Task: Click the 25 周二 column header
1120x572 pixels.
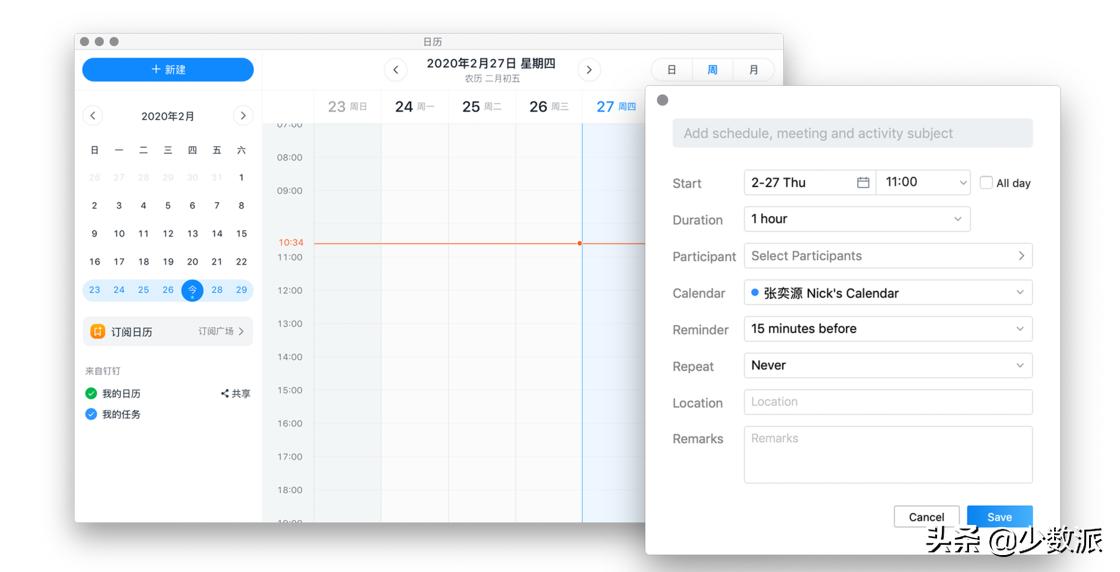Action: pyautogui.click(x=481, y=106)
